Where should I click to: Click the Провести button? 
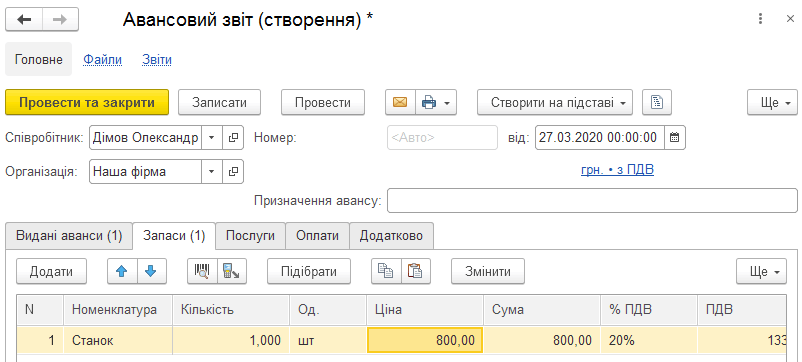(x=323, y=102)
